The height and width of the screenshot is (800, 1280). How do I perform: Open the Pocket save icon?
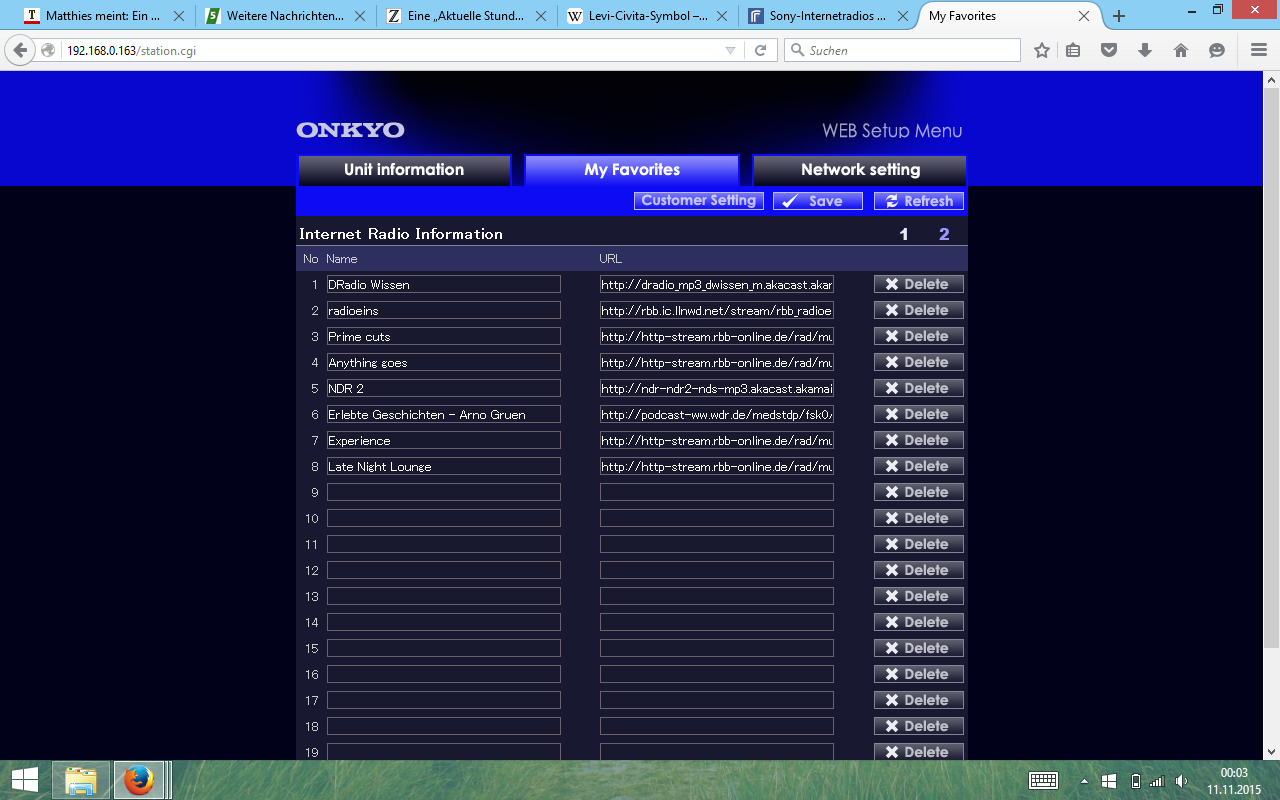[x=1109, y=50]
